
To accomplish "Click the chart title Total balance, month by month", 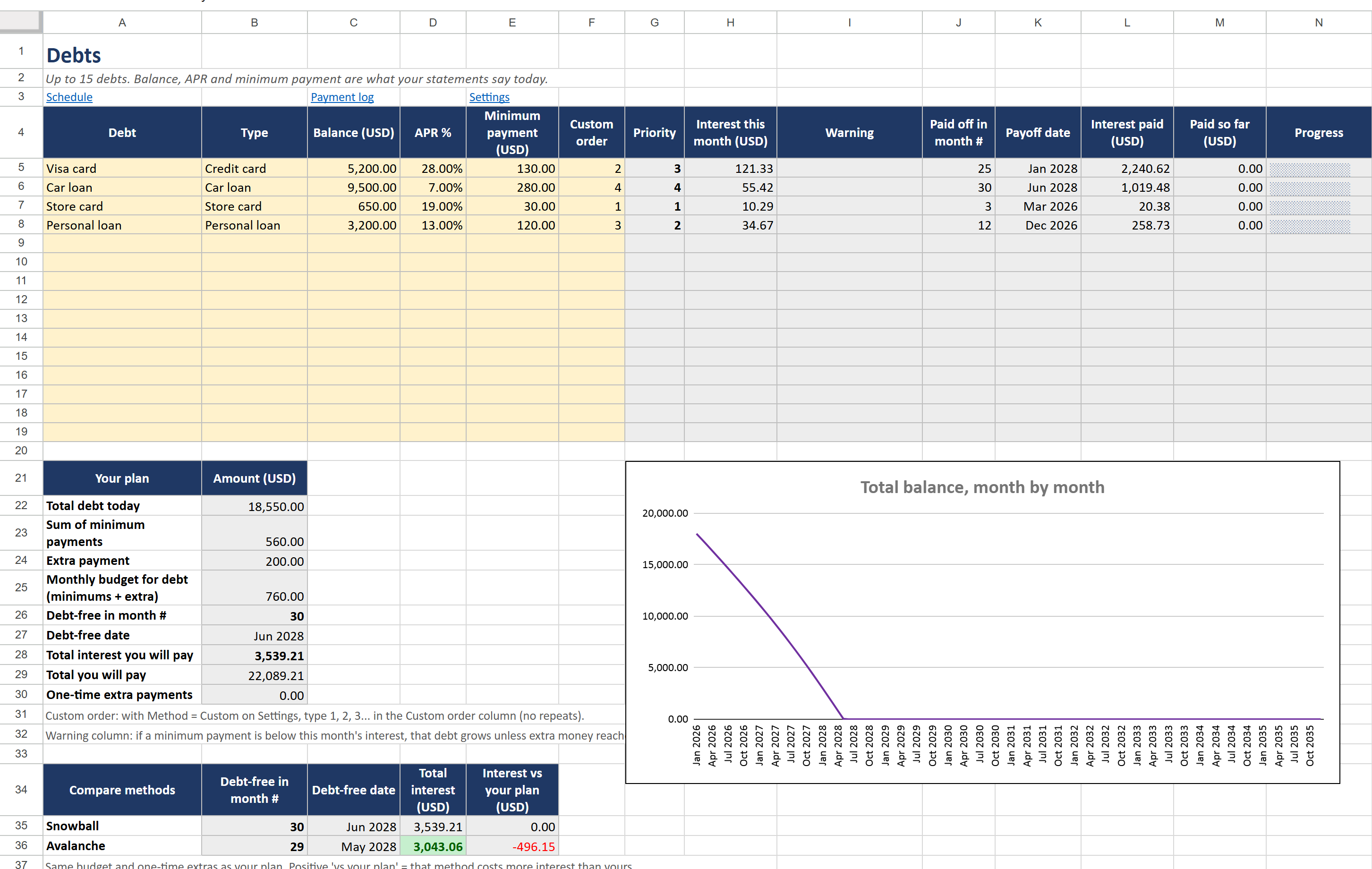I will [x=982, y=487].
